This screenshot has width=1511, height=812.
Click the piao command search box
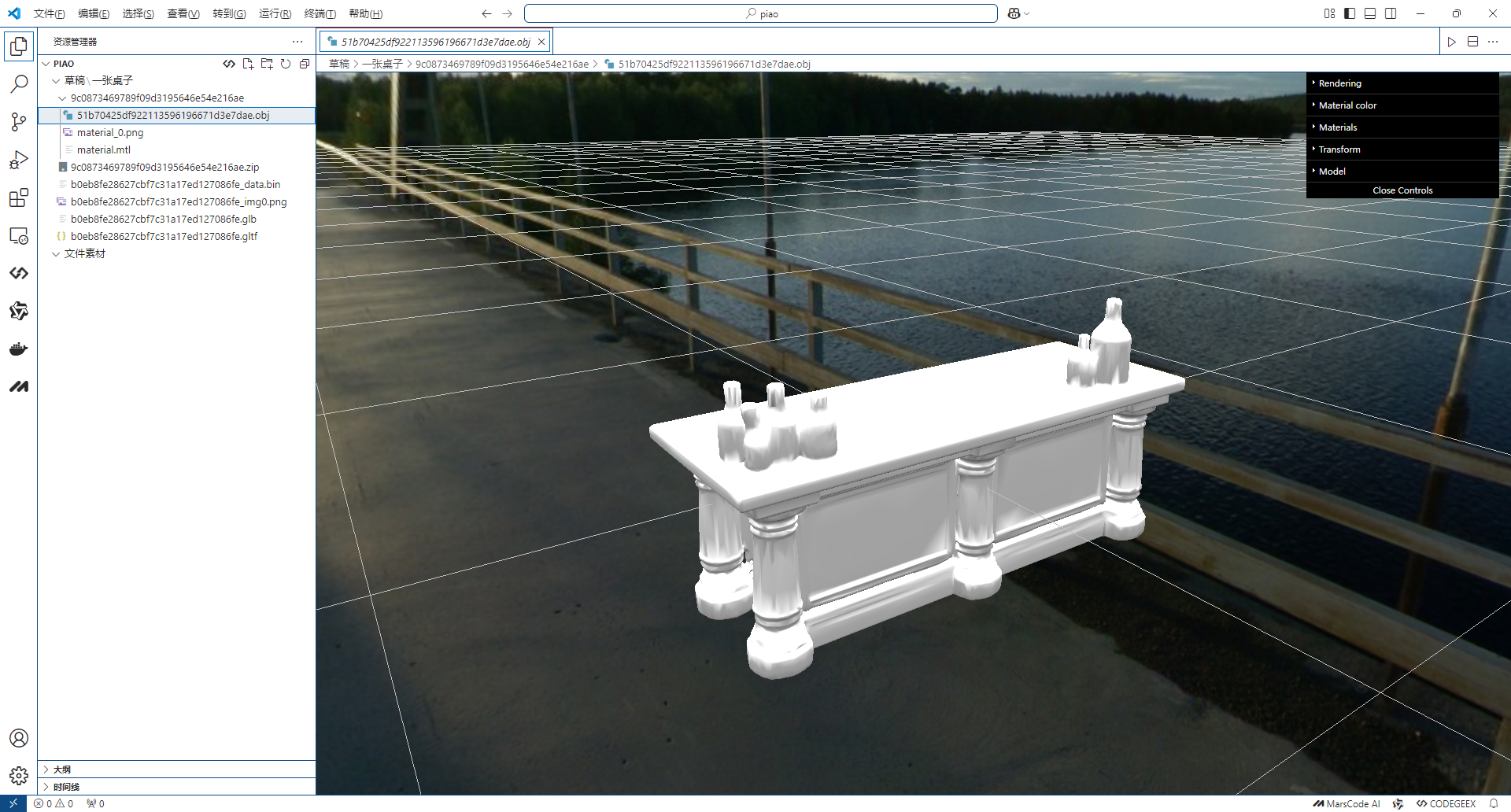pyautogui.click(x=760, y=13)
